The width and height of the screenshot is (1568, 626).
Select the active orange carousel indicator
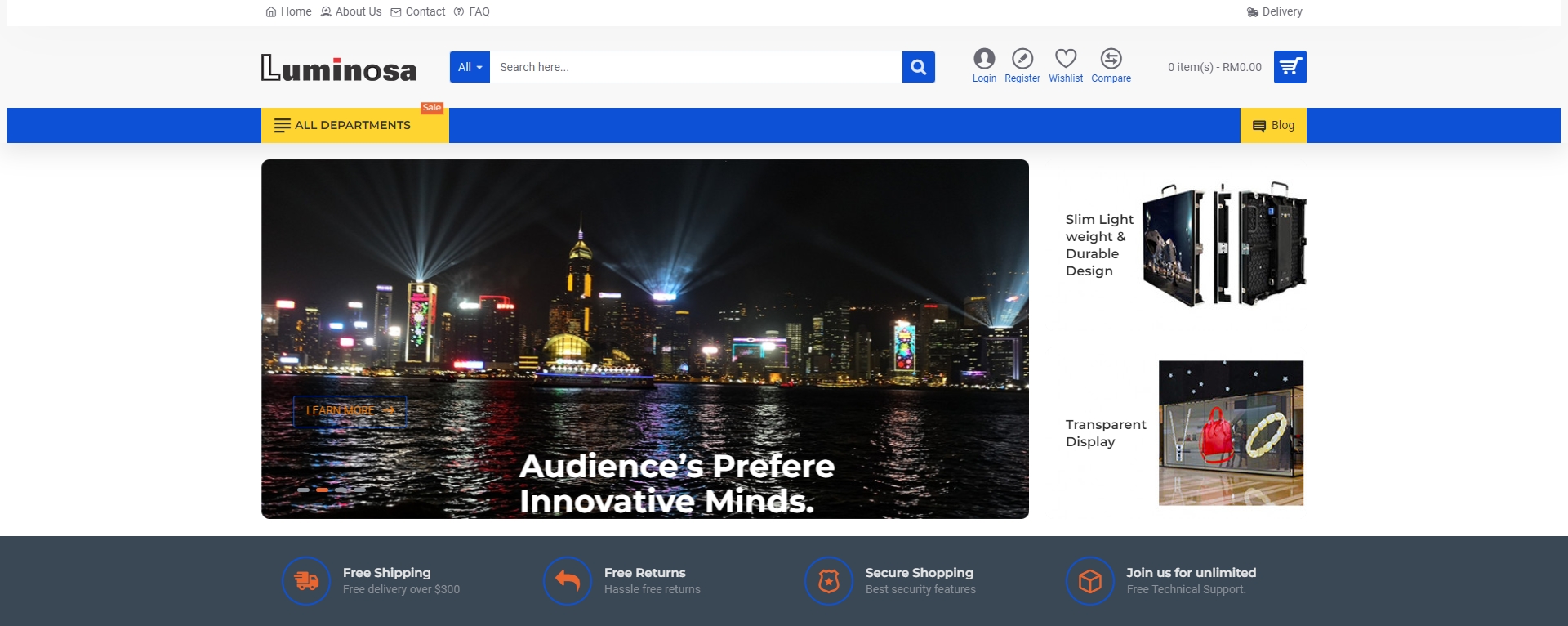pyautogui.click(x=322, y=490)
